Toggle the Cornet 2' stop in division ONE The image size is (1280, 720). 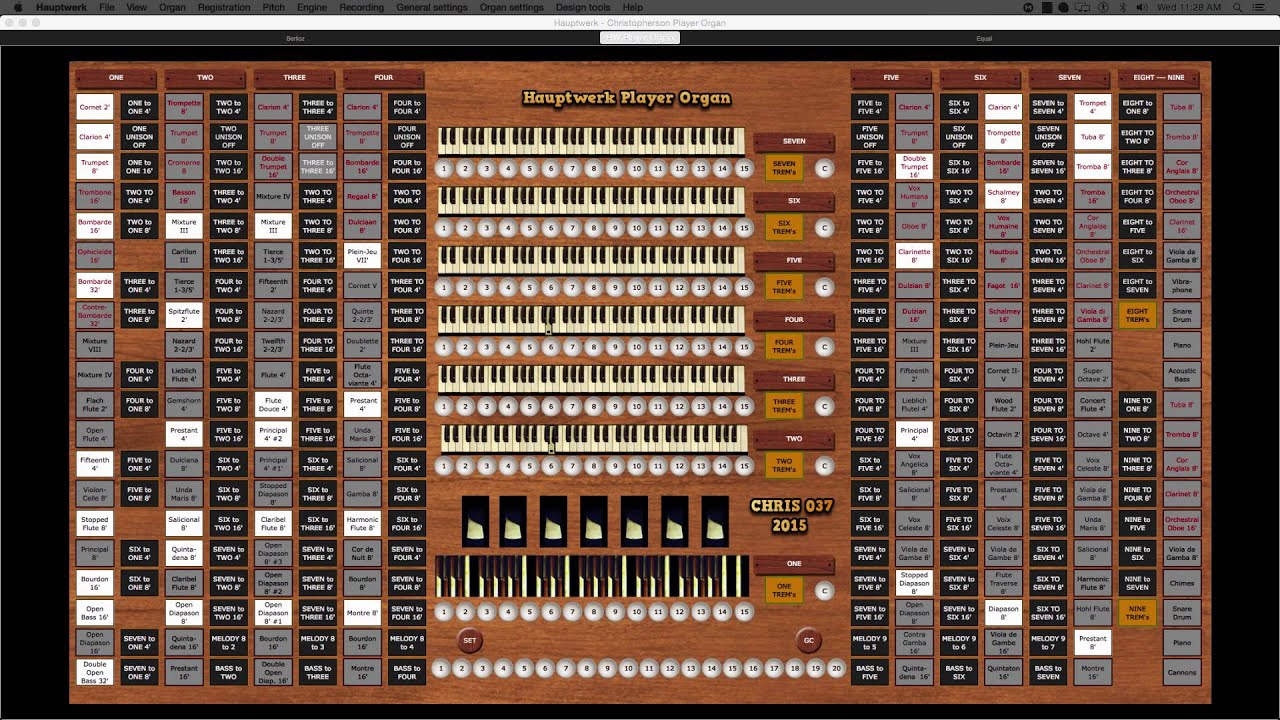[95, 107]
